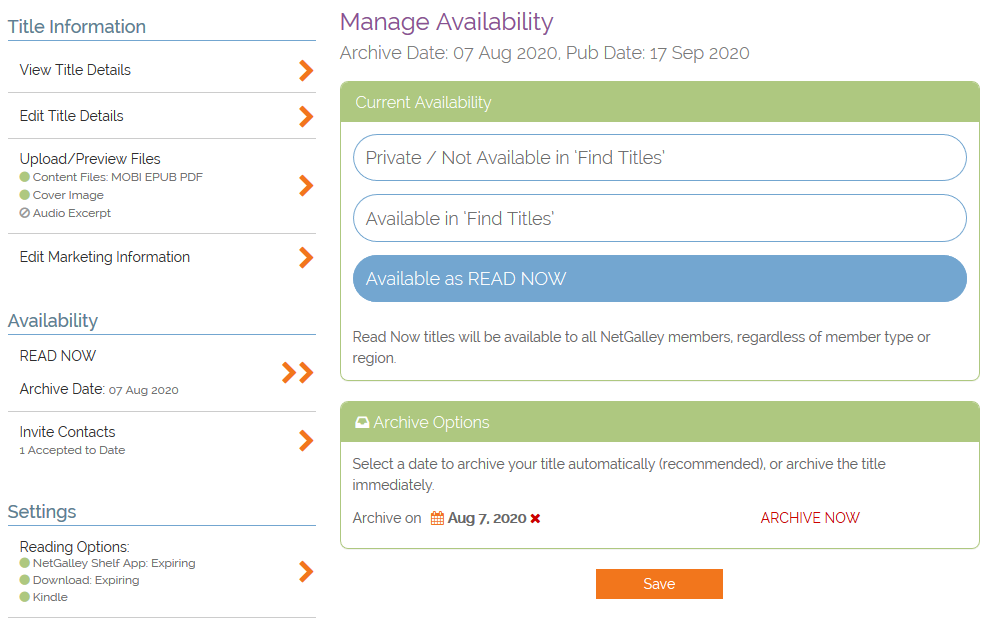
Task: Choose Available as READ NOW option
Action: pos(659,279)
